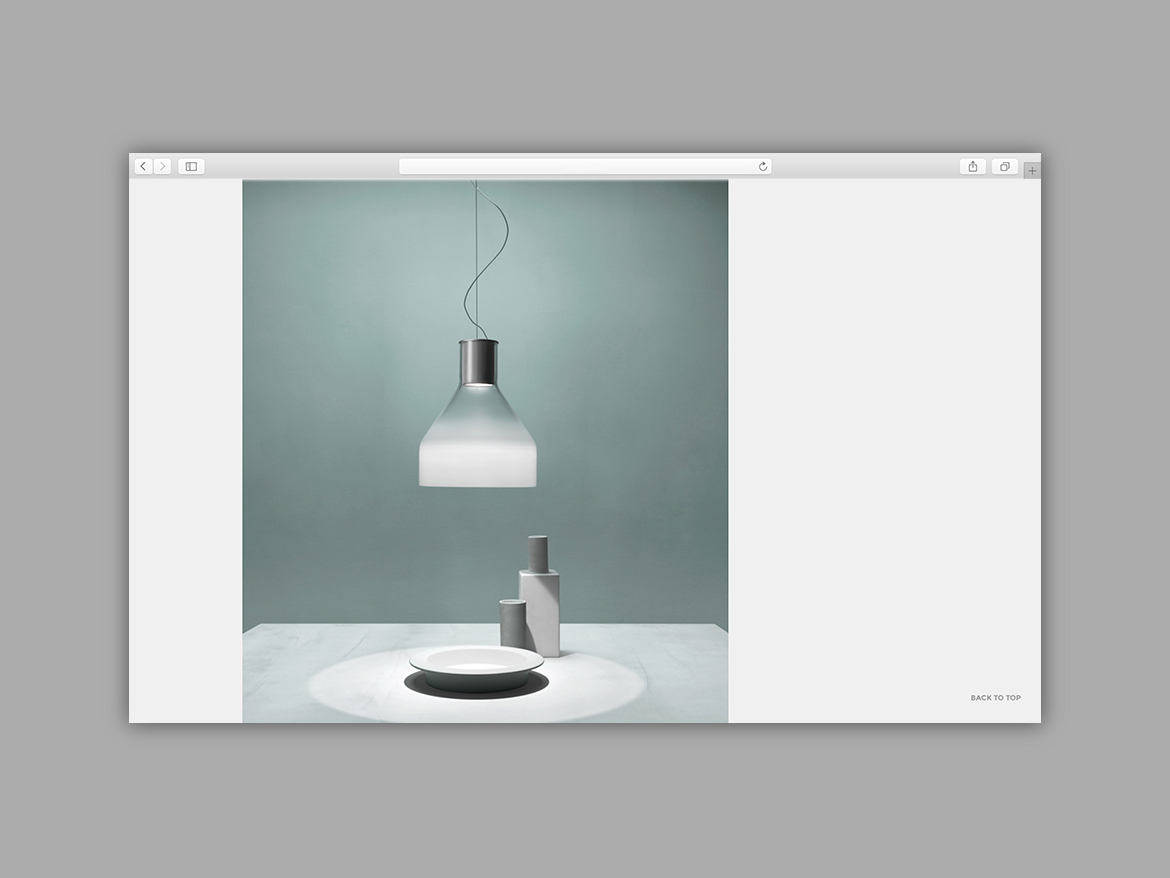Open the Share menu in the toolbar

pos(973,166)
